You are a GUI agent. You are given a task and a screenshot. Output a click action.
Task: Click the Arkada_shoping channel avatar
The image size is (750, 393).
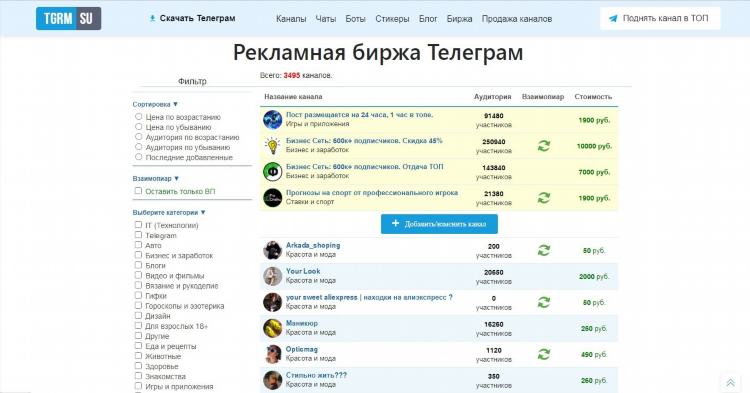coord(273,250)
